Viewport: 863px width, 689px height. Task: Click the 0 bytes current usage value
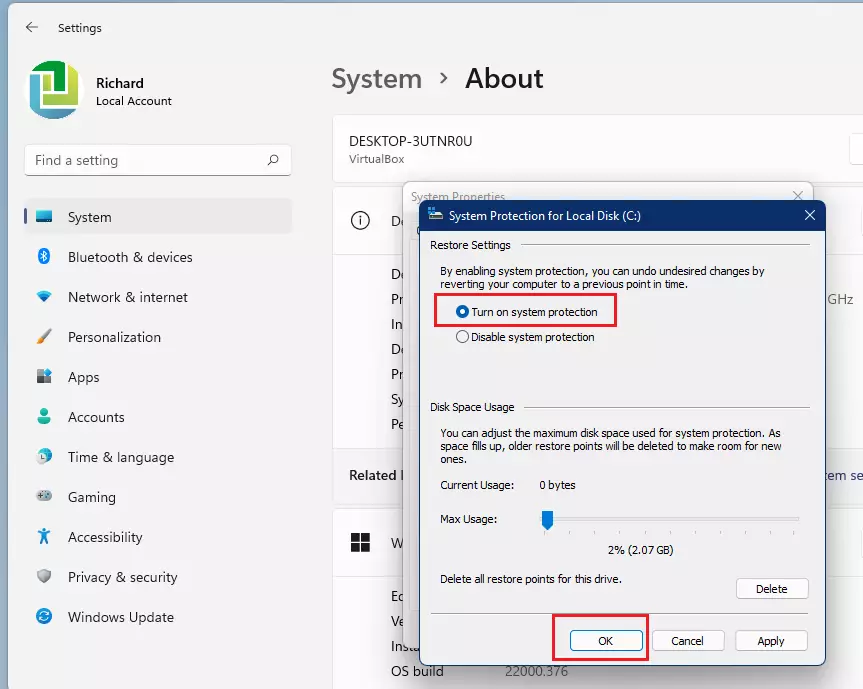click(x=557, y=485)
